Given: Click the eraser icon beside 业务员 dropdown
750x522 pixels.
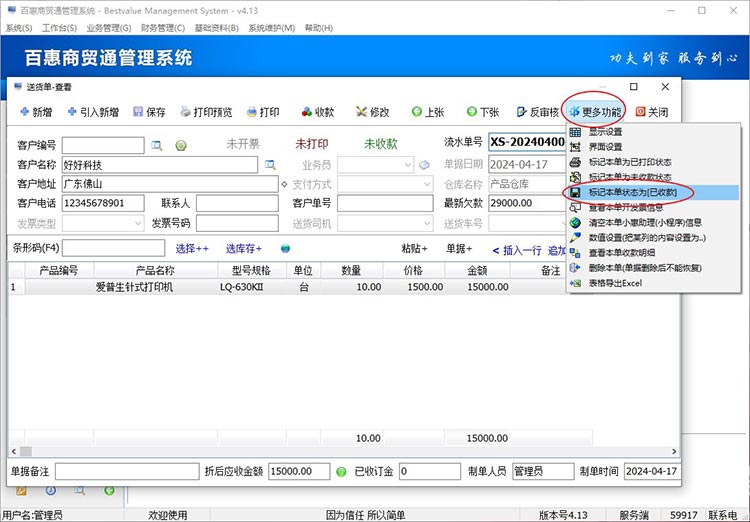Looking at the screenshot, I should point(424,165).
